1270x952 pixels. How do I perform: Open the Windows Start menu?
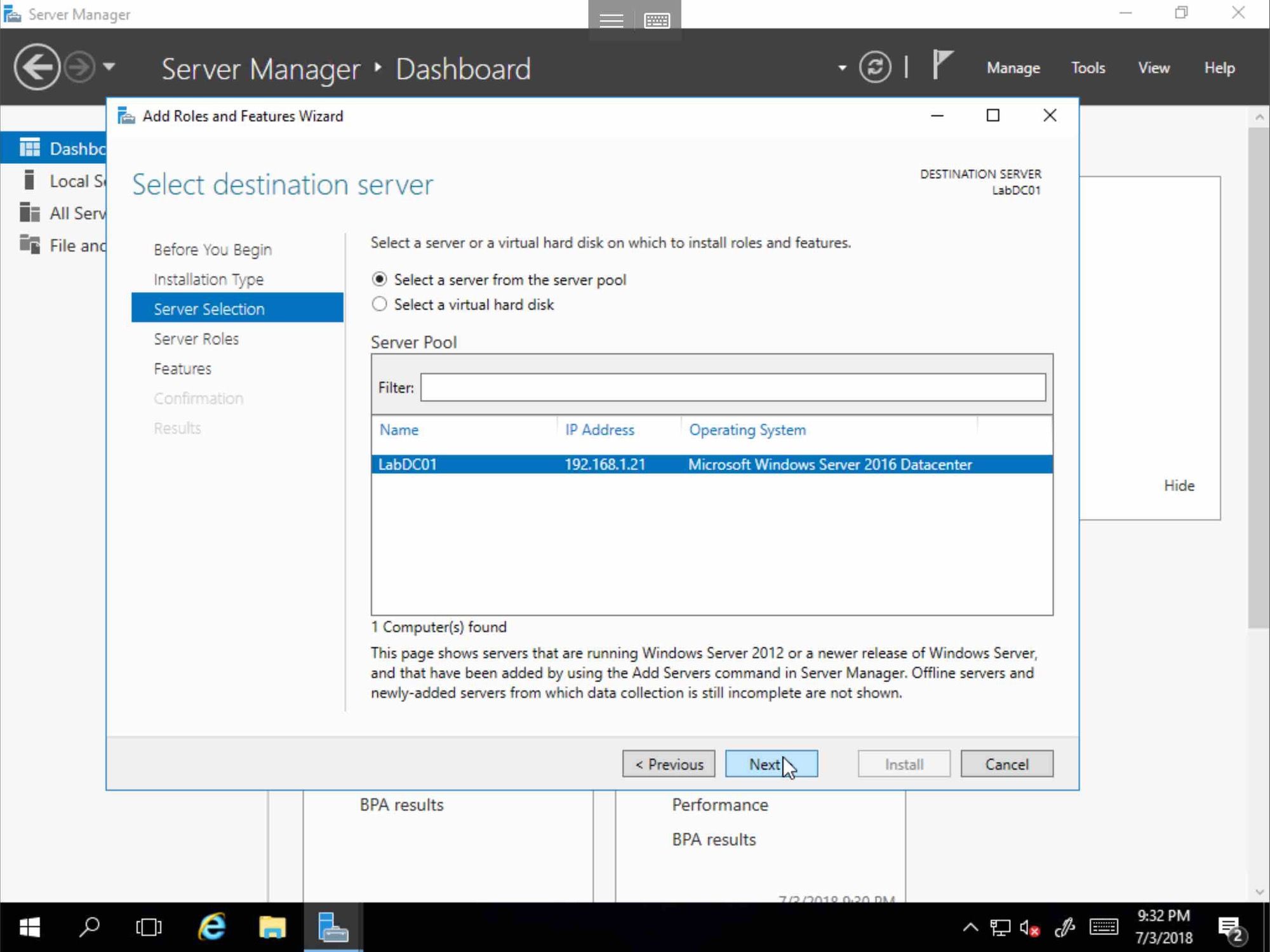(30, 927)
